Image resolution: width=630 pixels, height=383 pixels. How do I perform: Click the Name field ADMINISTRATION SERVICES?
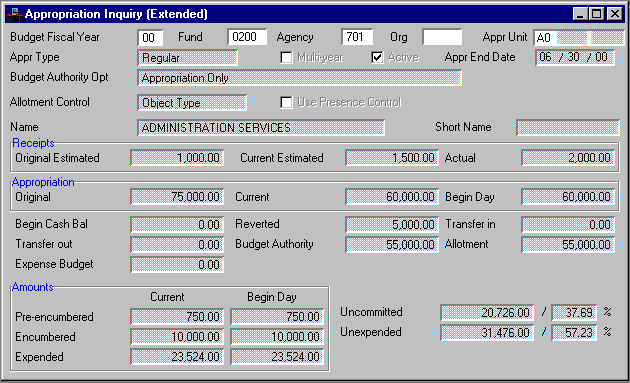261,128
